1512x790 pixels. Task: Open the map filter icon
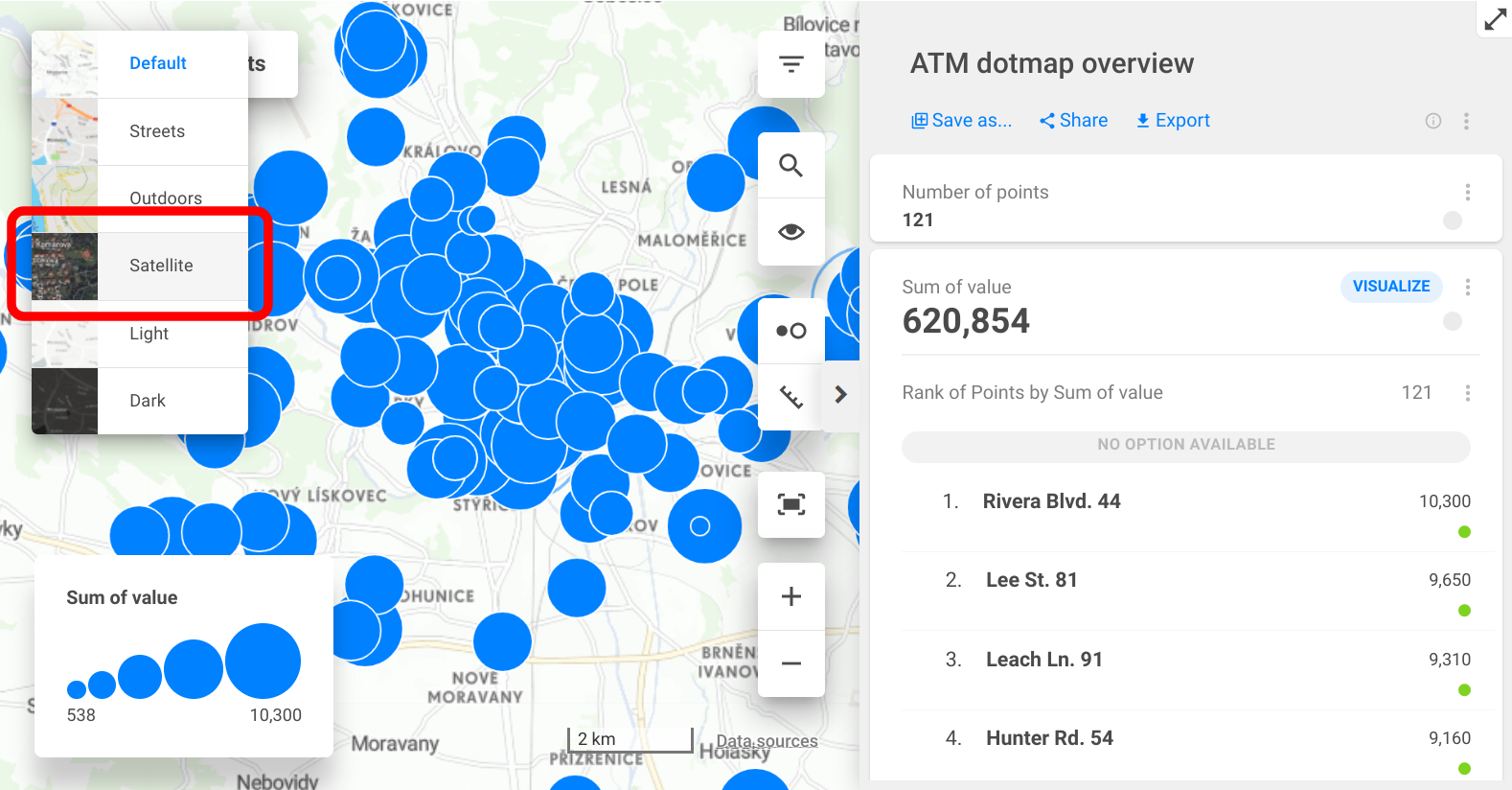pos(790,64)
